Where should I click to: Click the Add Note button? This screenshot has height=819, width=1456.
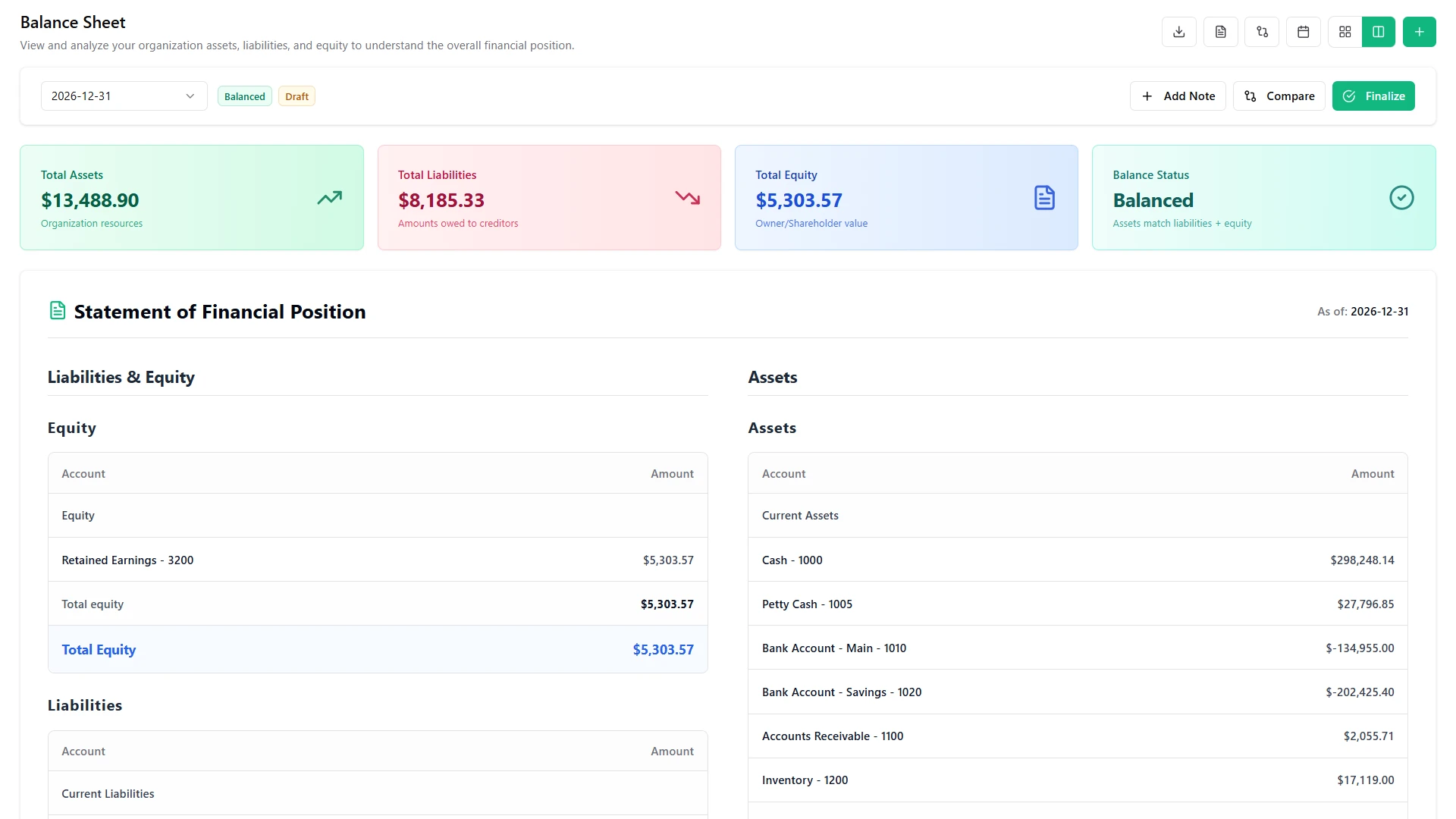[x=1178, y=96]
